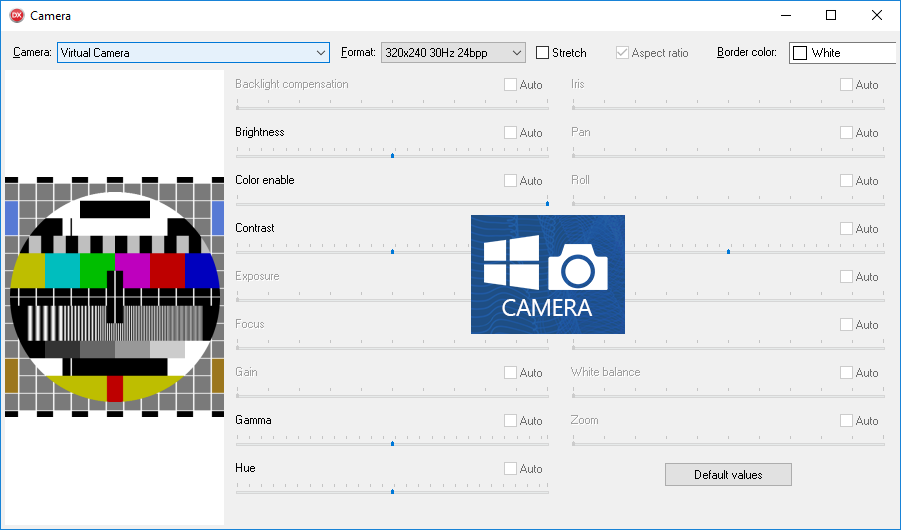Reset settings with Default values button
901x530 pixels.
(728, 475)
